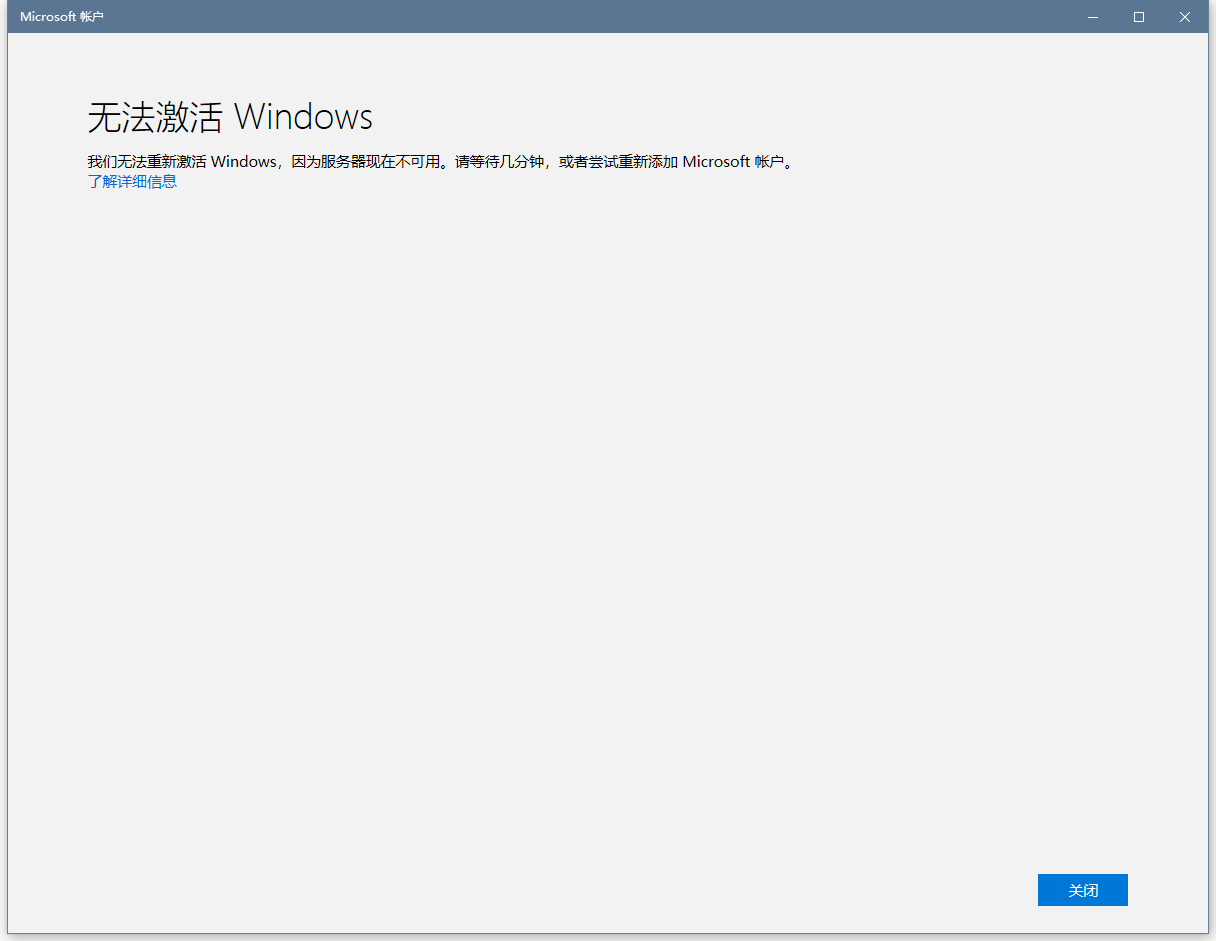Open the 了解详细信息 link
The width and height of the screenshot is (1216, 941).
tap(132, 182)
